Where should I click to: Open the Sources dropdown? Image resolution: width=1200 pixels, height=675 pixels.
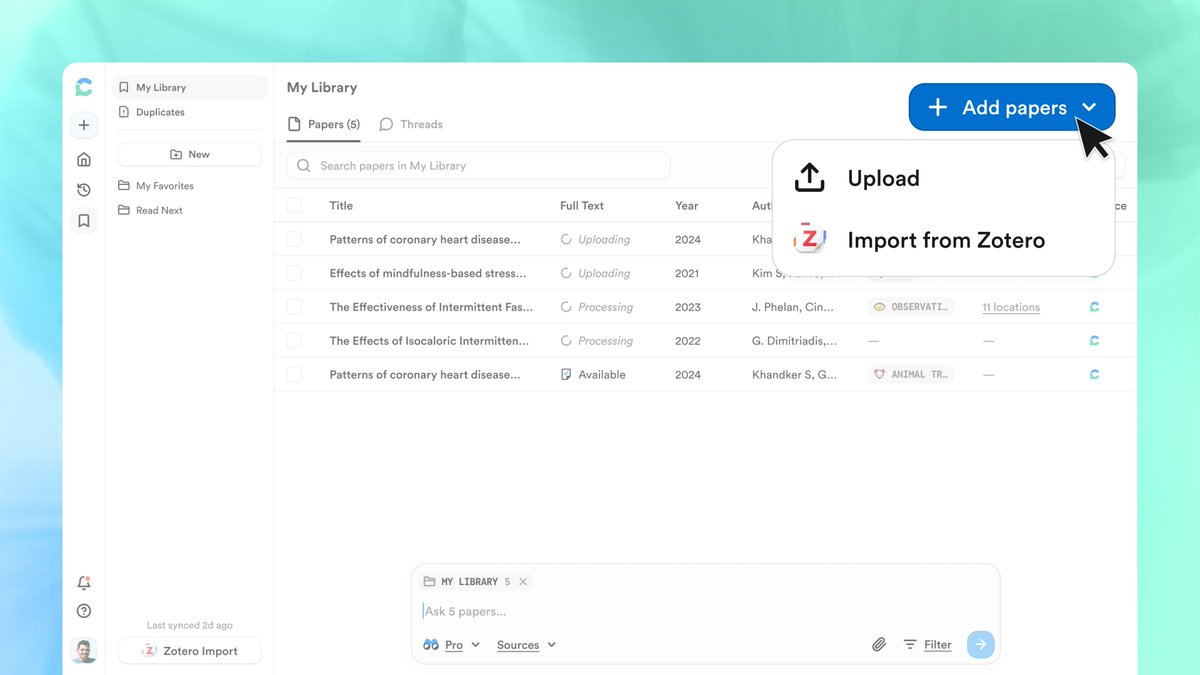point(526,645)
